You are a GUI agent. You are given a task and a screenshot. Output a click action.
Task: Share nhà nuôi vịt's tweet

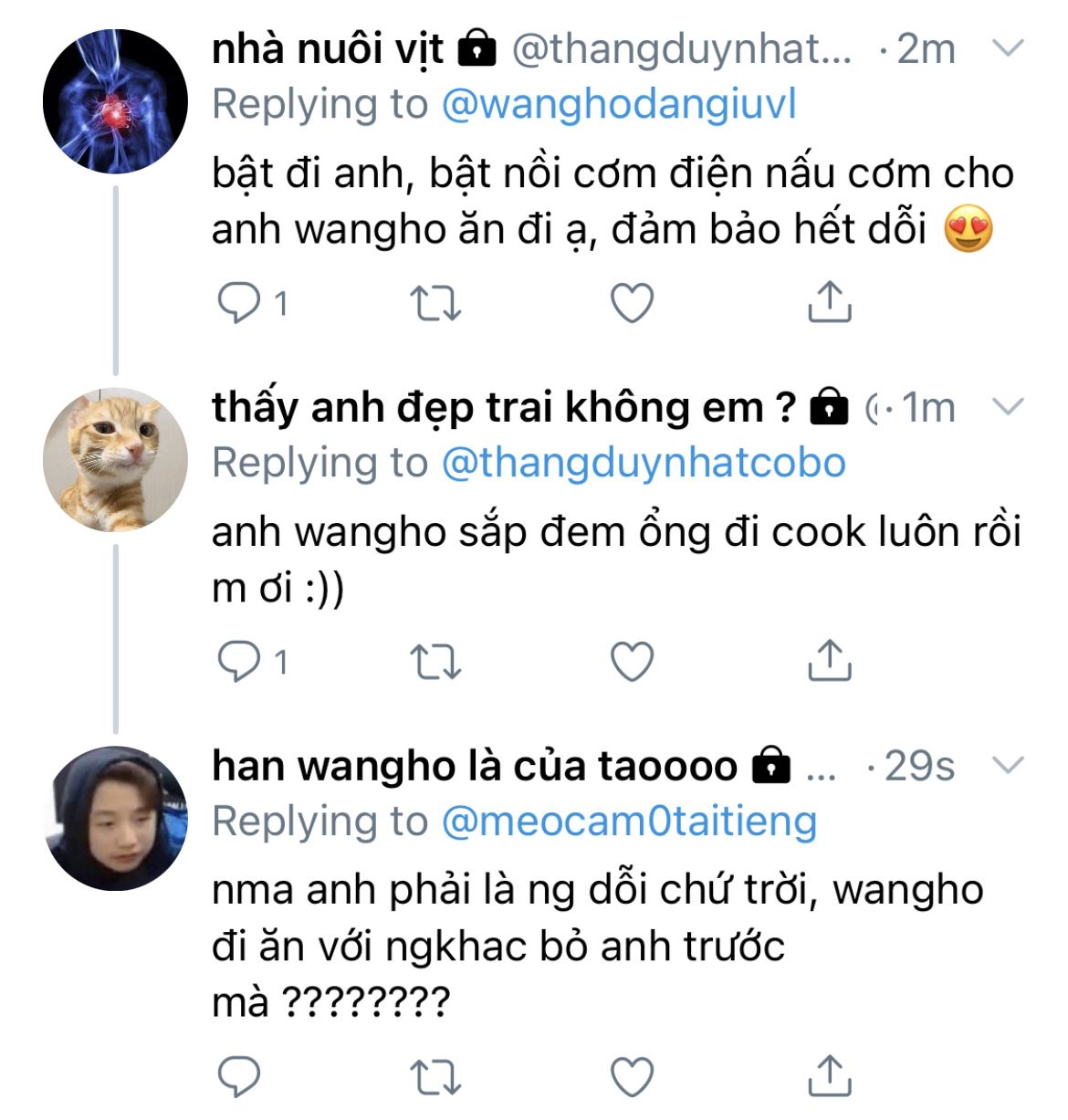(x=829, y=302)
